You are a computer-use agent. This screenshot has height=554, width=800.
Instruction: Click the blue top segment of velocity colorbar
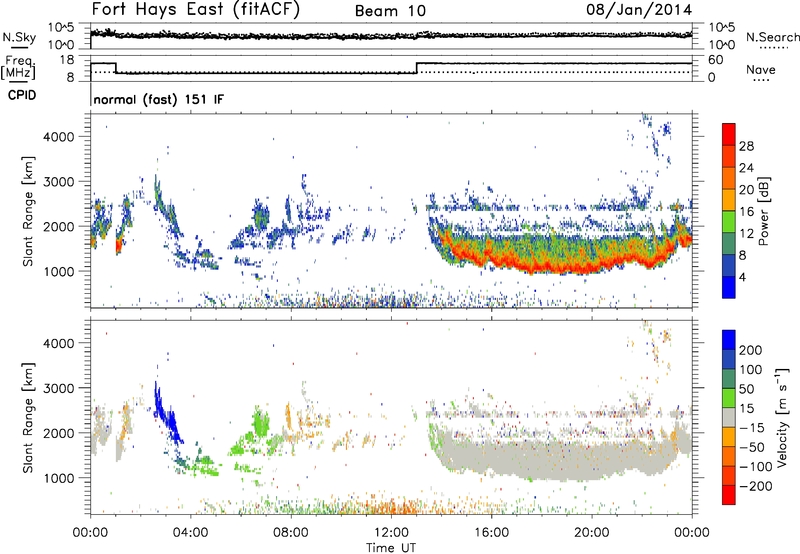729,340
